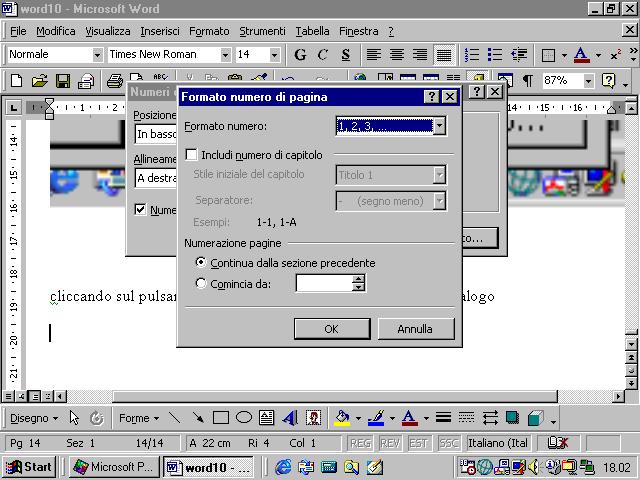The image size is (640, 480).
Task: Open the Strumenti menu
Action: point(262,31)
